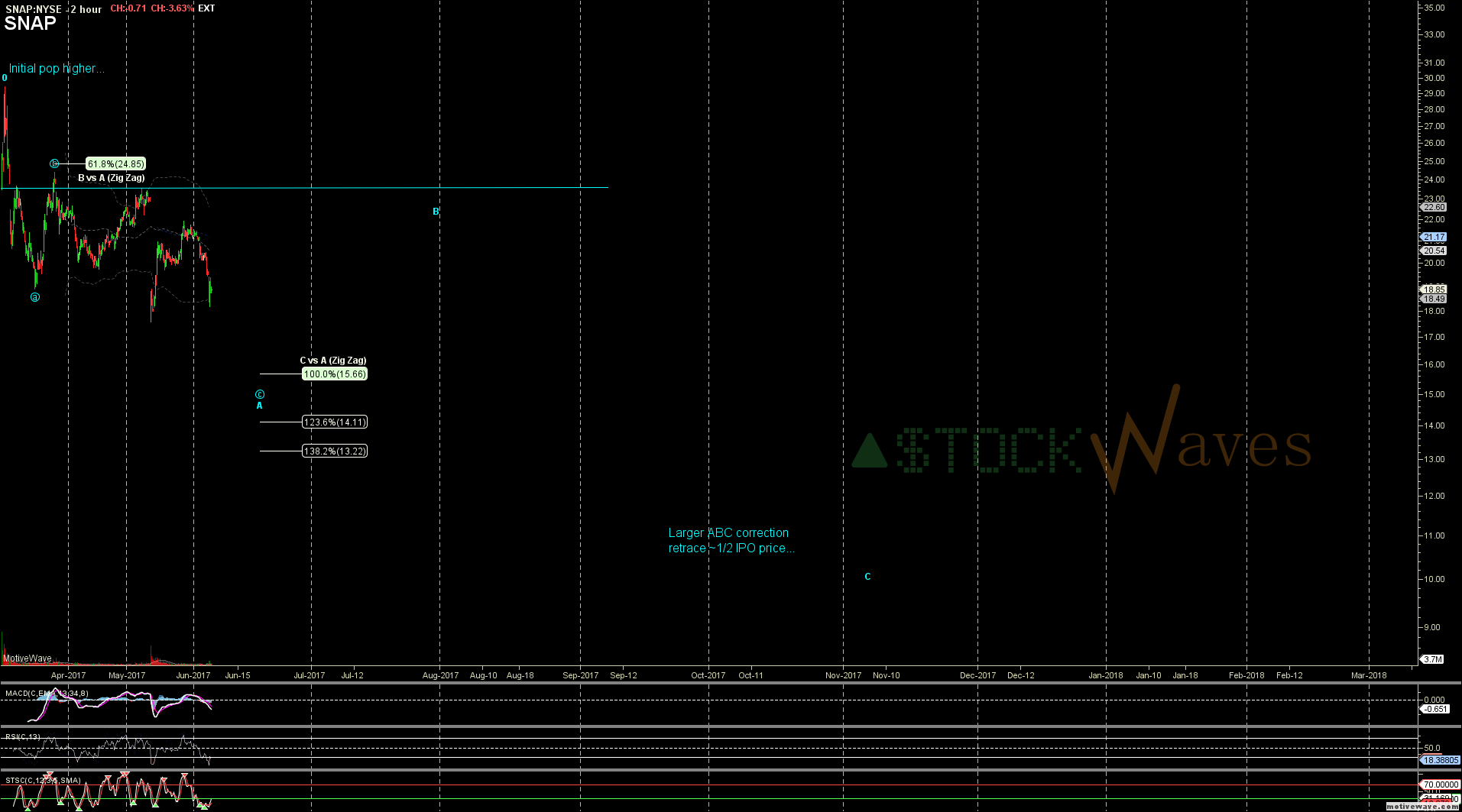1462x812 pixels.
Task: Click the Jul-2017 date on time axis
Action: point(310,675)
